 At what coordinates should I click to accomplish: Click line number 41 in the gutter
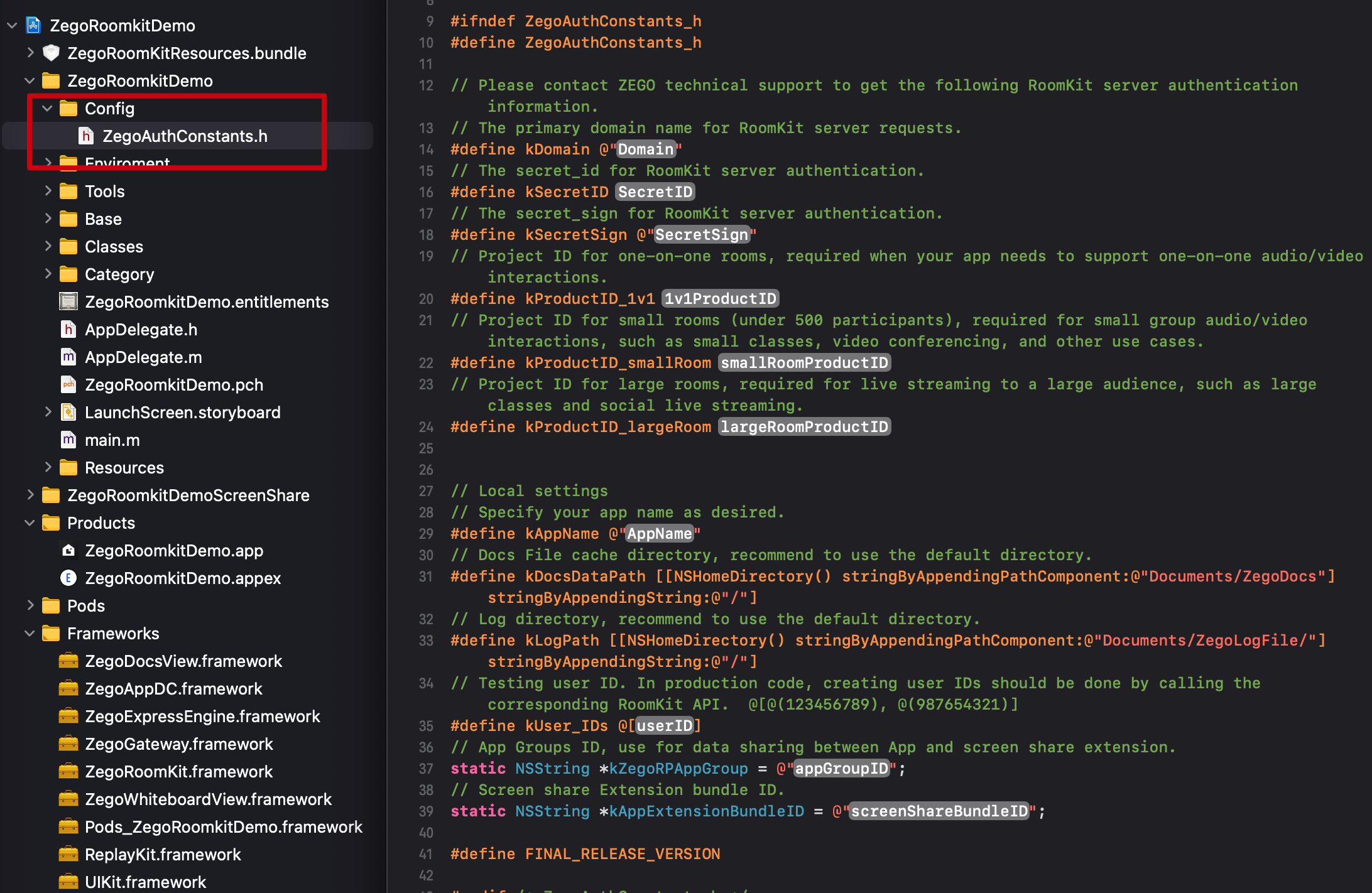pyautogui.click(x=426, y=854)
